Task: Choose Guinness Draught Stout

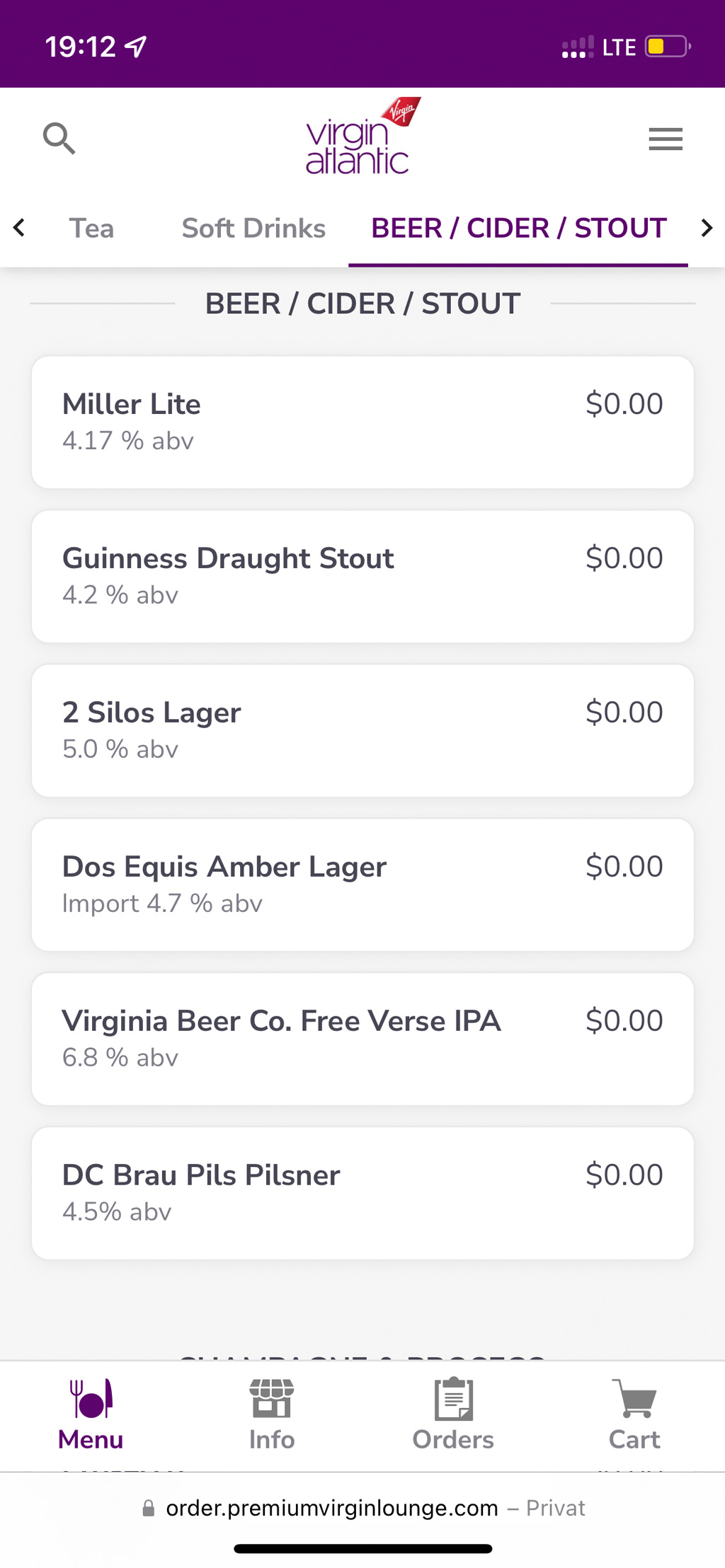Action: 362,577
